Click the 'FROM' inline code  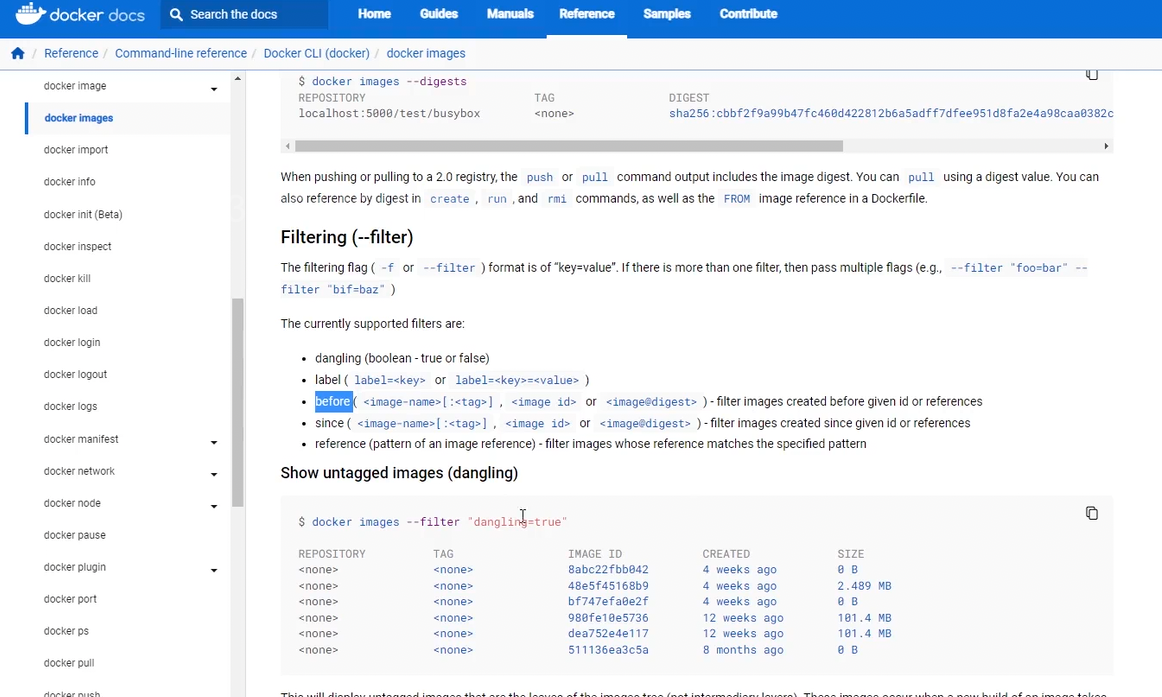tap(737, 199)
